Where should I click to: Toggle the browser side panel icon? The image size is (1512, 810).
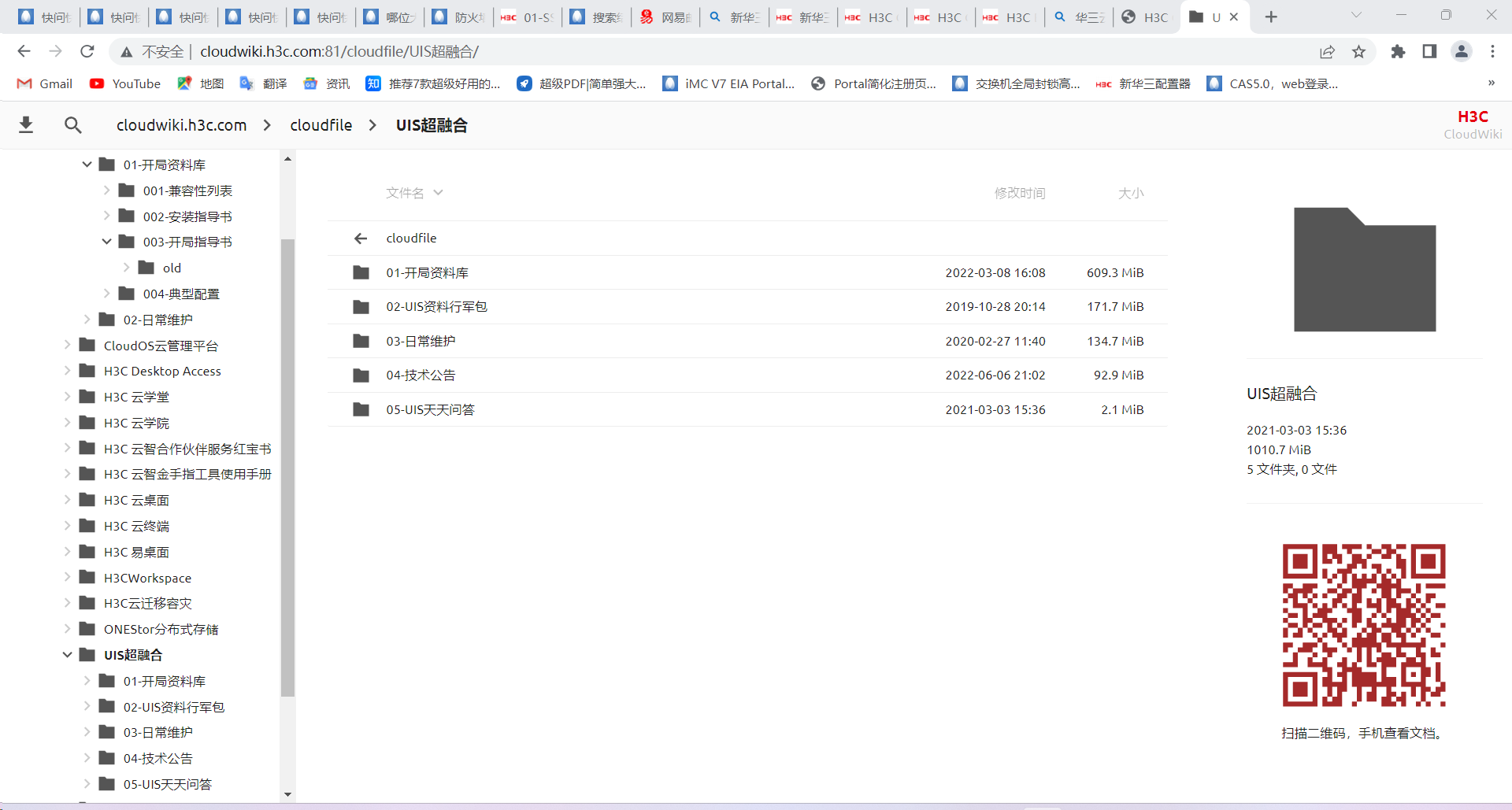[x=1429, y=51]
